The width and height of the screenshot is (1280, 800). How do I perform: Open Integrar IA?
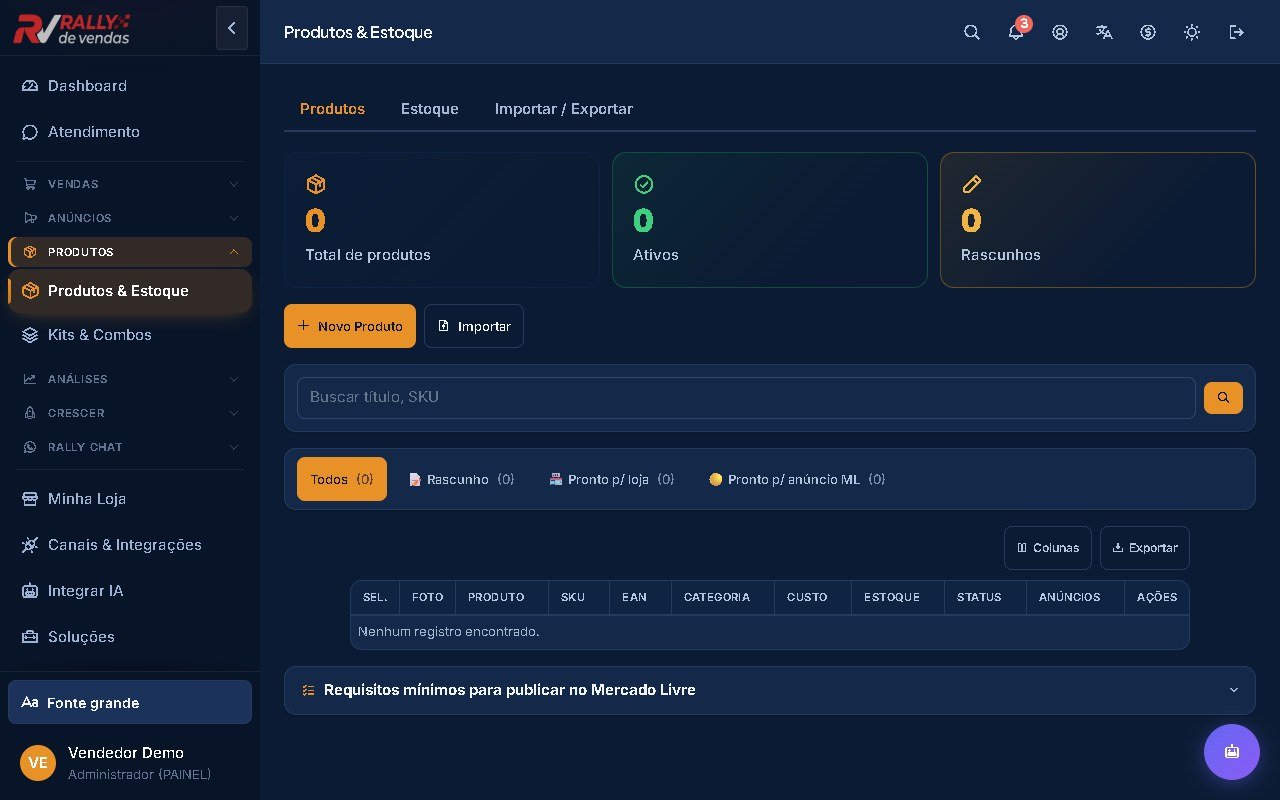tap(130, 591)
